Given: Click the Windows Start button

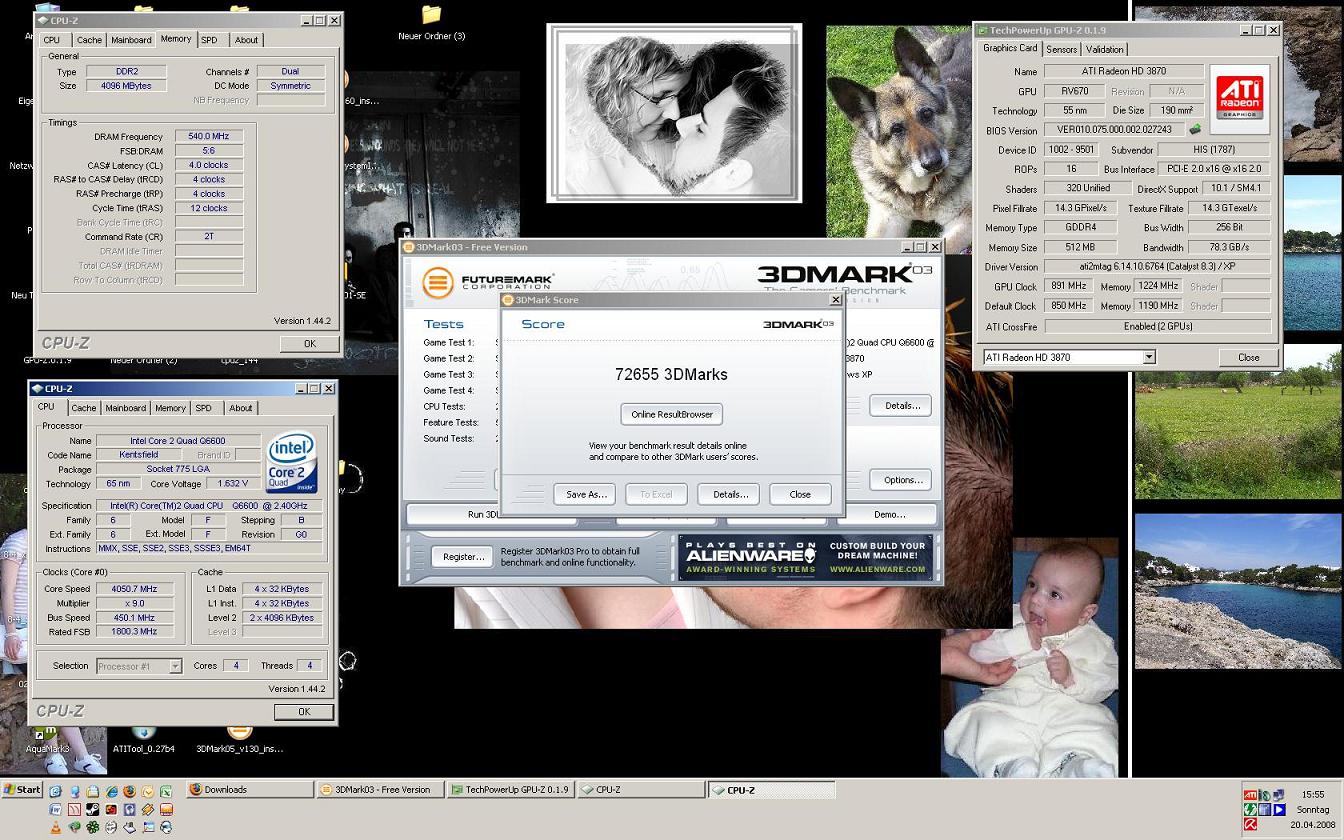Looking at the screenshot, I should [22, 790].
